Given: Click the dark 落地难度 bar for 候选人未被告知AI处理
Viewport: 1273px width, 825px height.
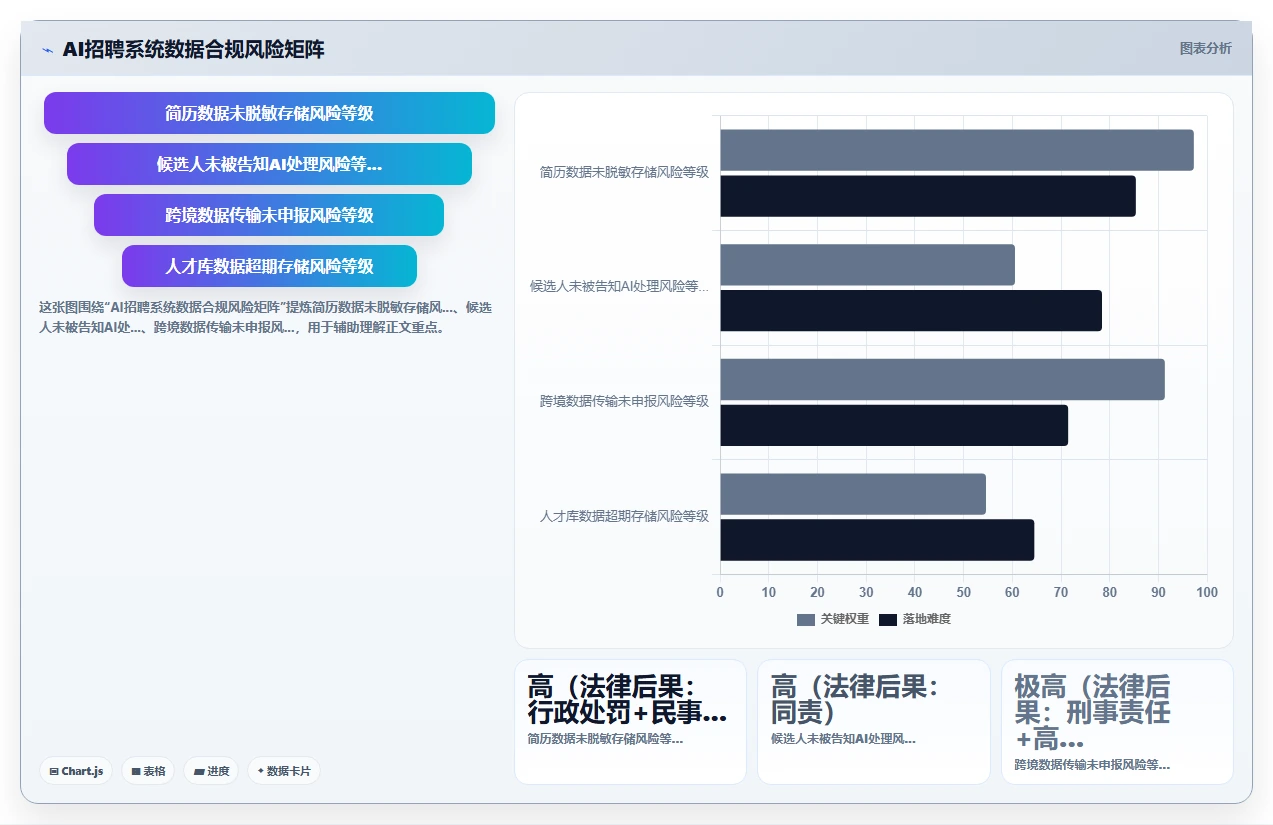Looking at the screenshot, I should point(911,311).
